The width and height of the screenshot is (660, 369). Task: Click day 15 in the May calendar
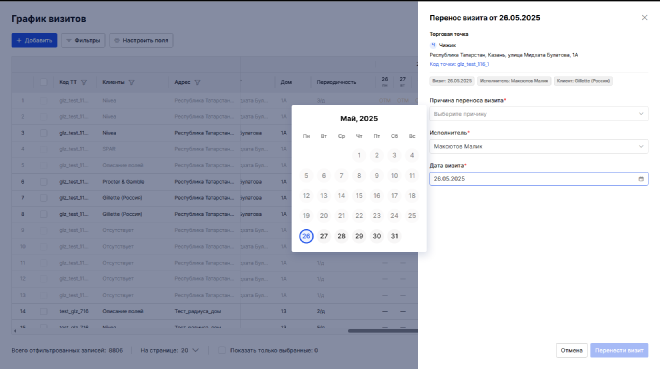(359, 196)
